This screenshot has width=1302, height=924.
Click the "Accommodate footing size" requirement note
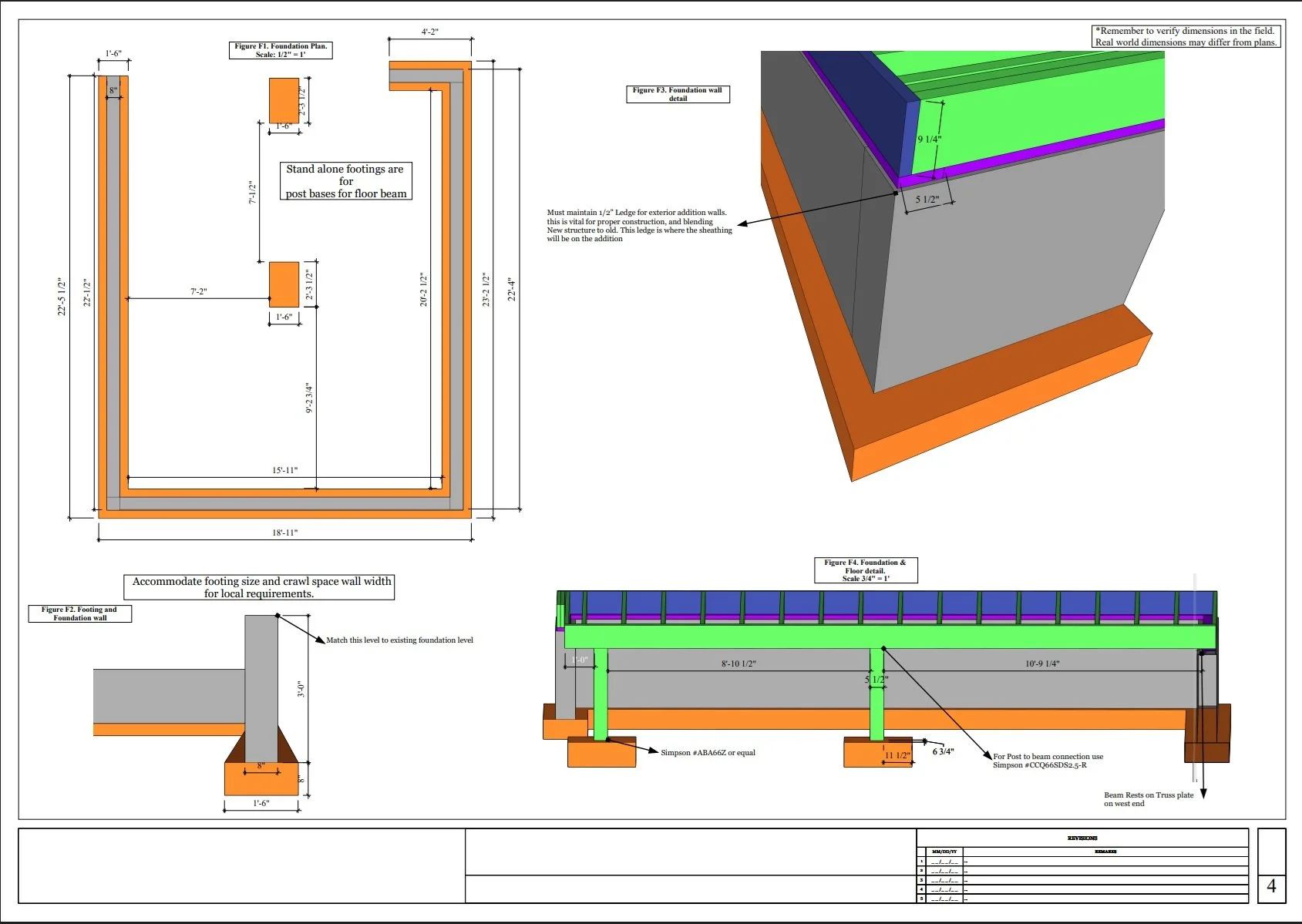tap(261, 587)
